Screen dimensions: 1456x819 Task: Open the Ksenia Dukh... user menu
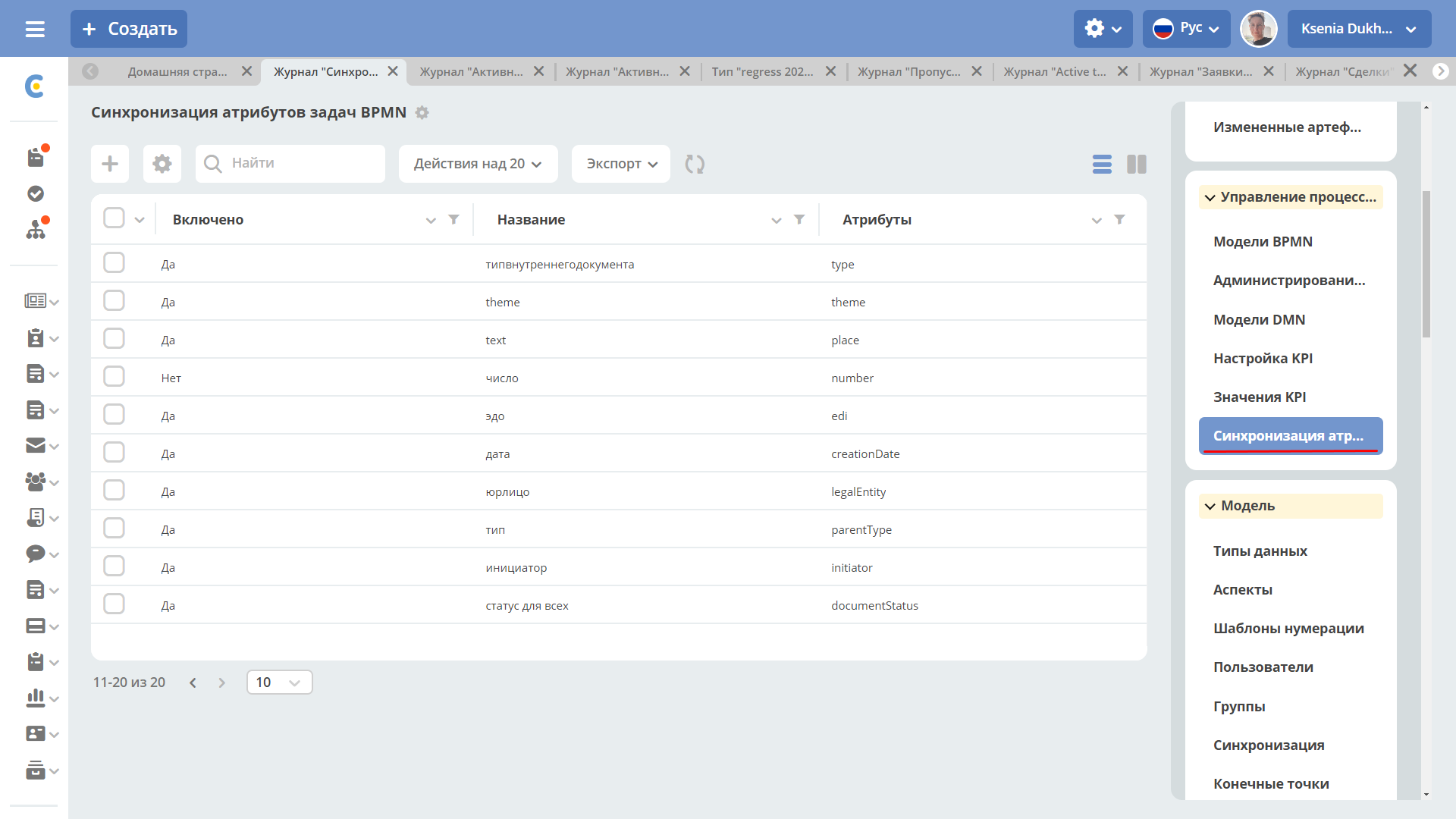coord(1359,29)
